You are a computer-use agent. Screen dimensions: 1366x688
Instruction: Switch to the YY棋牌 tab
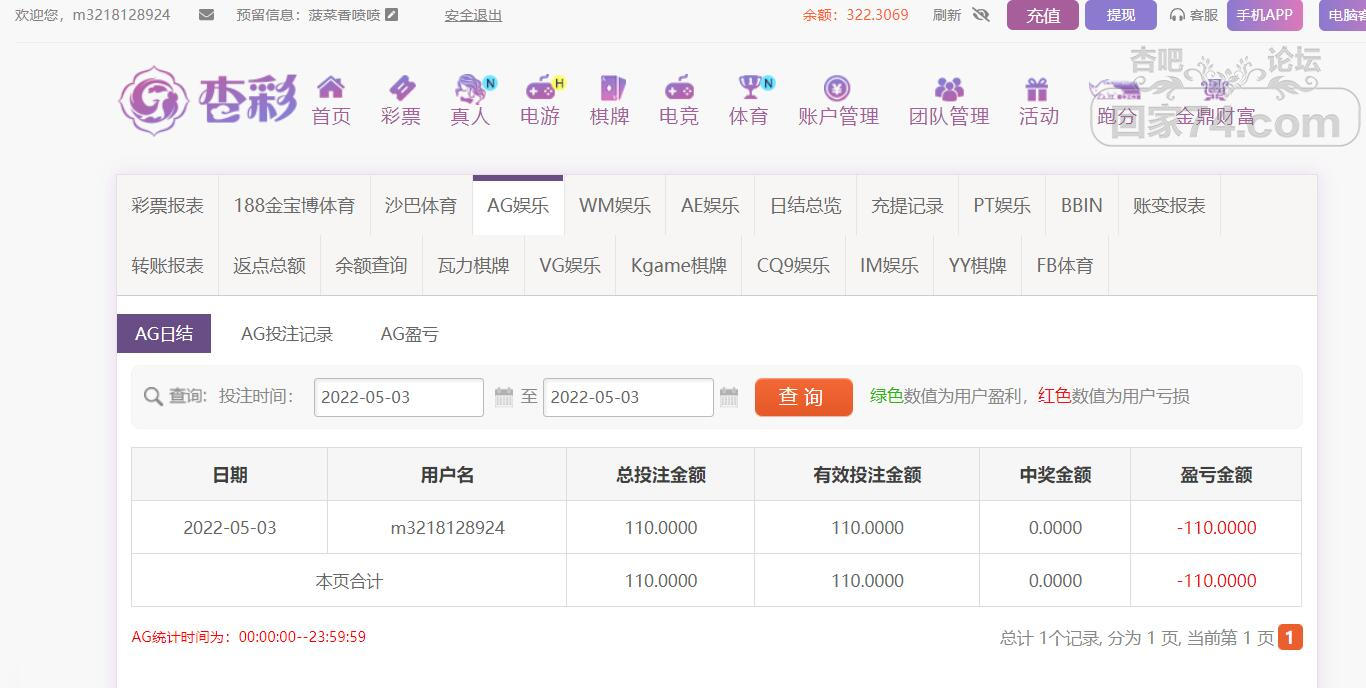977,265
